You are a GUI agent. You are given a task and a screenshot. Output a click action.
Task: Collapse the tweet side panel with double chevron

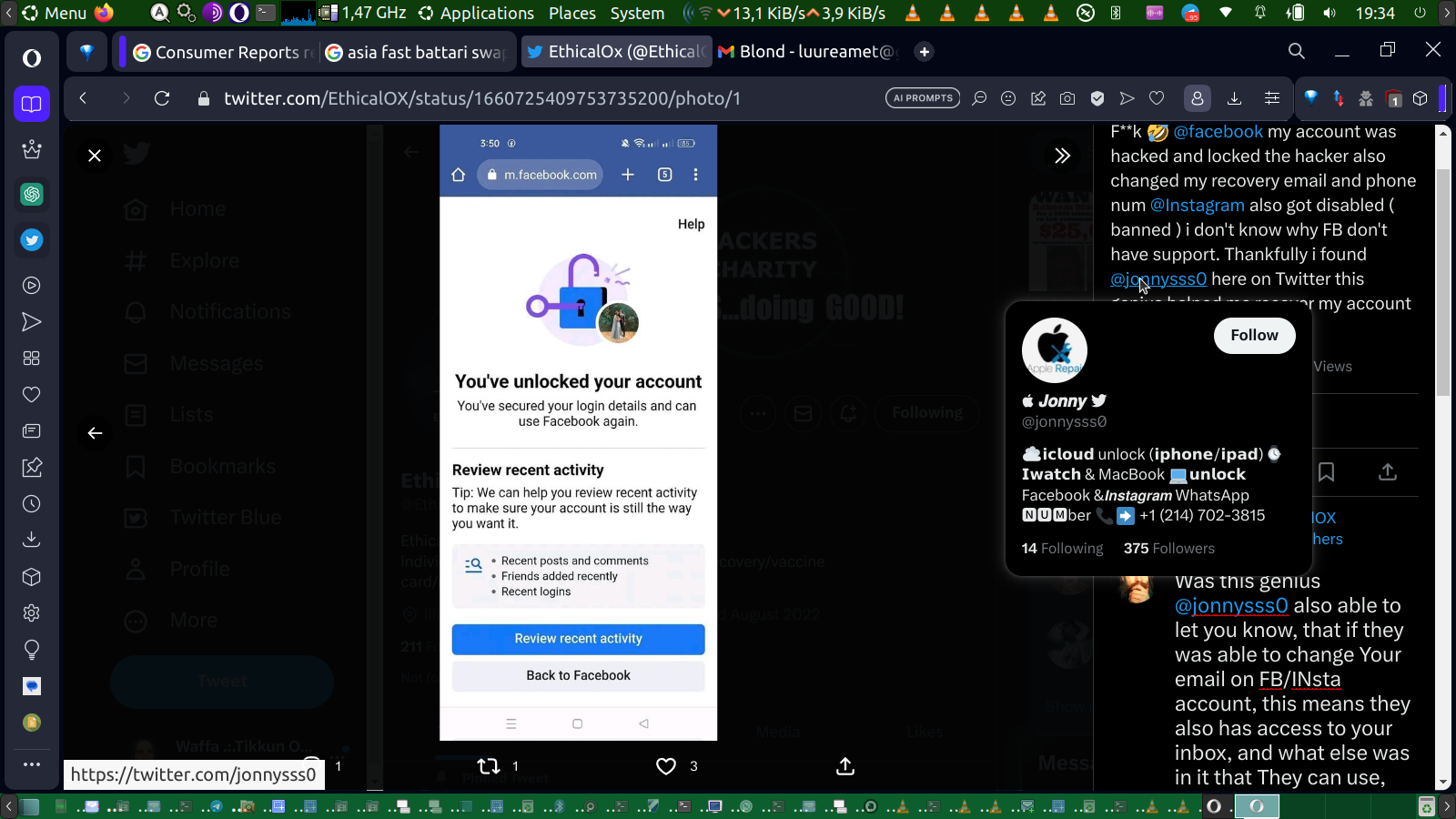1062,156
